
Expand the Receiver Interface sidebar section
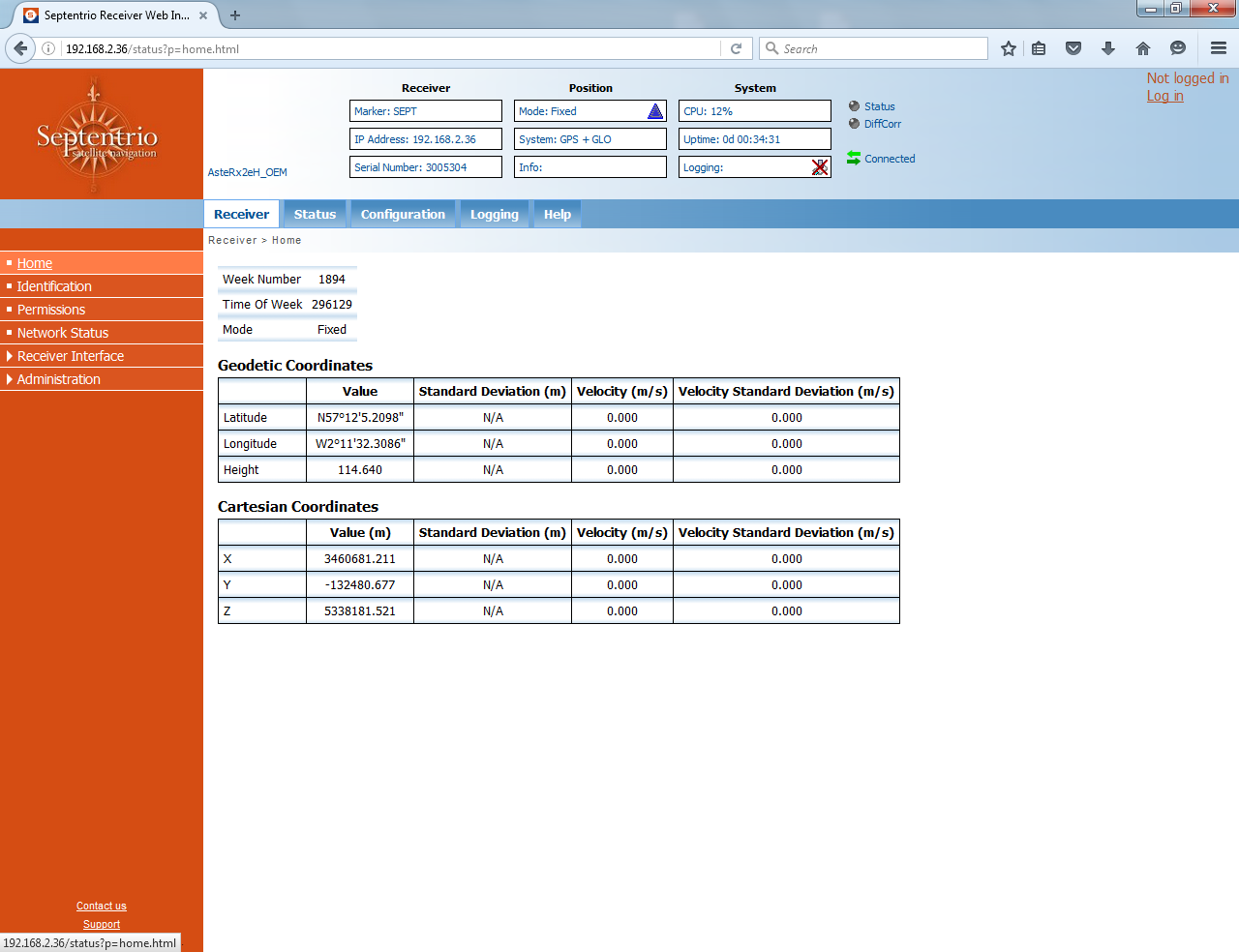coord(71,355)
